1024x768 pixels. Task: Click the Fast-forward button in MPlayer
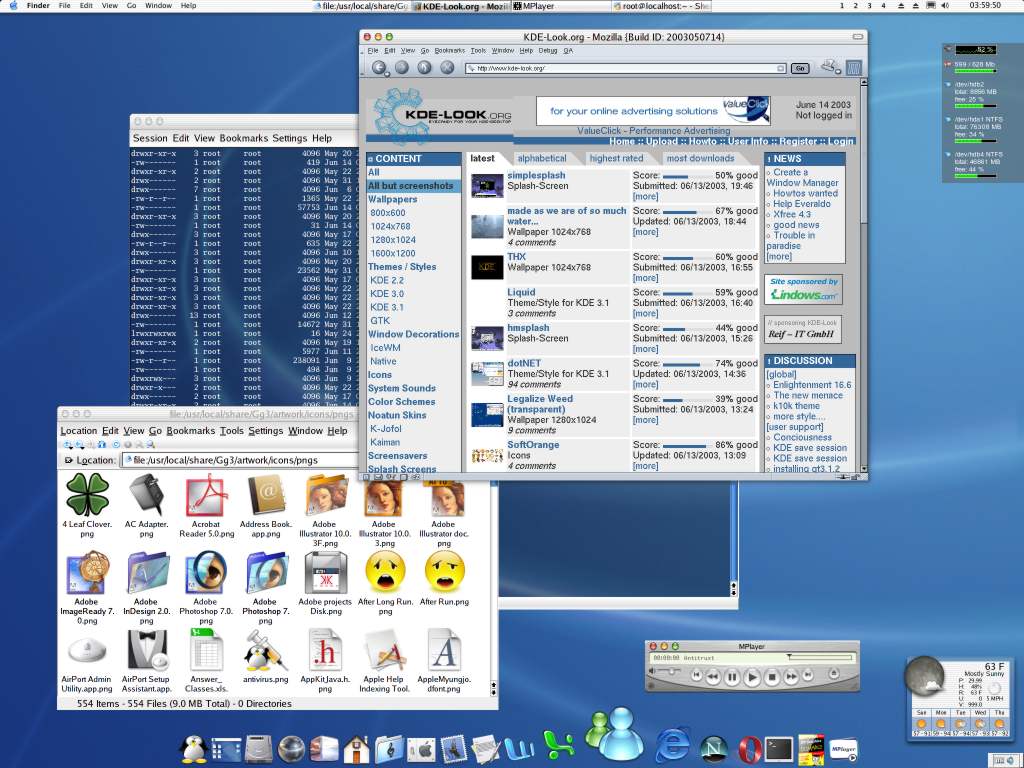[x=791, y=677]
